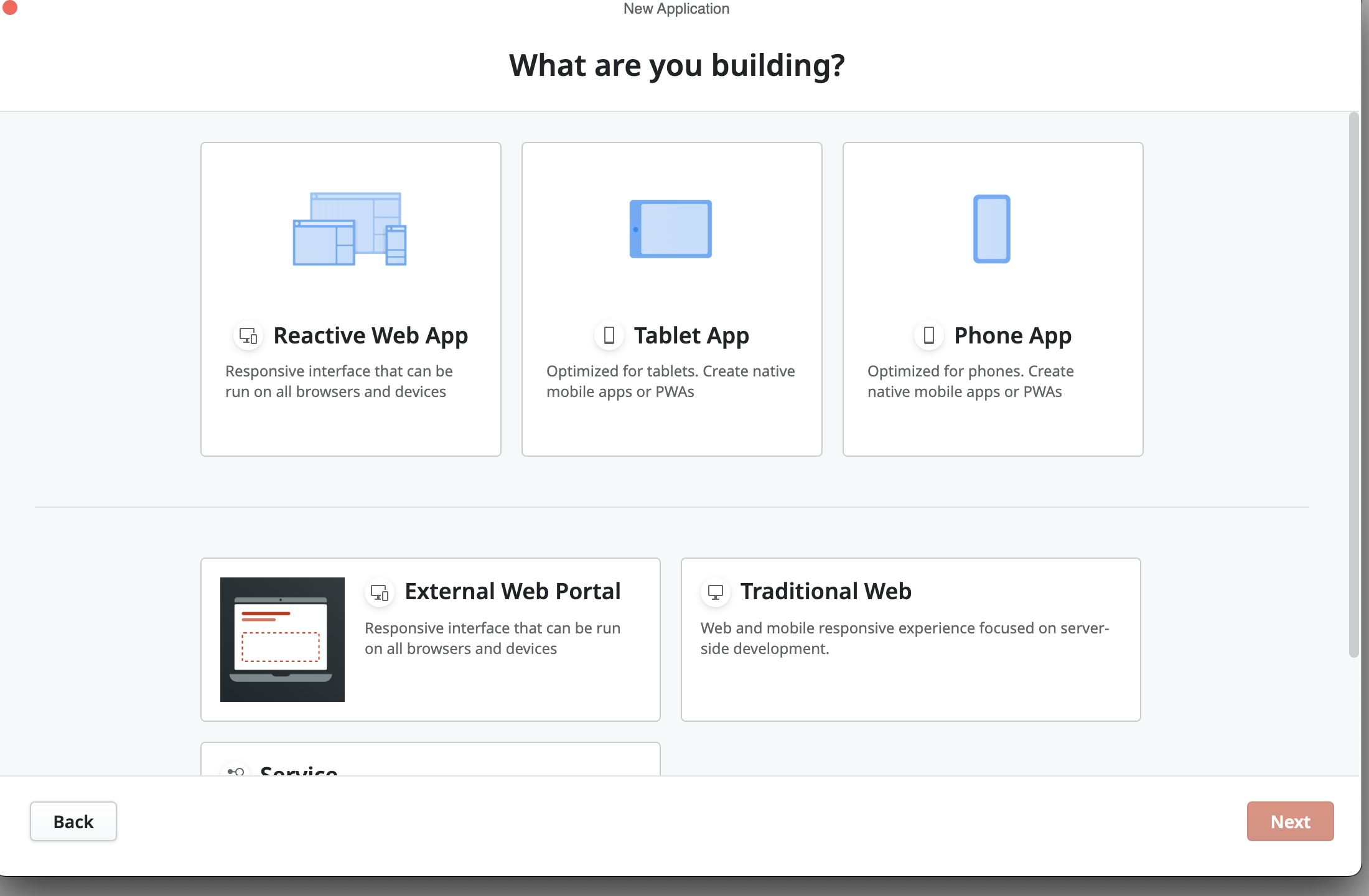This screenshot has width=1369, height=896.
Task: Click the large blue phone illustration
Action: (x=992, y=229)
